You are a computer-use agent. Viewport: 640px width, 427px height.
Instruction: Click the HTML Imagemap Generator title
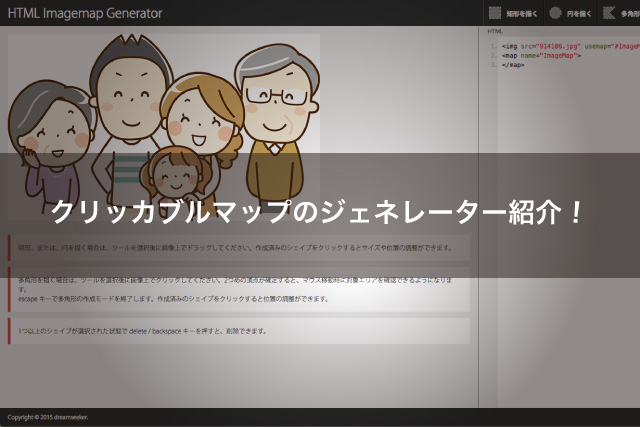click(85, 13)
